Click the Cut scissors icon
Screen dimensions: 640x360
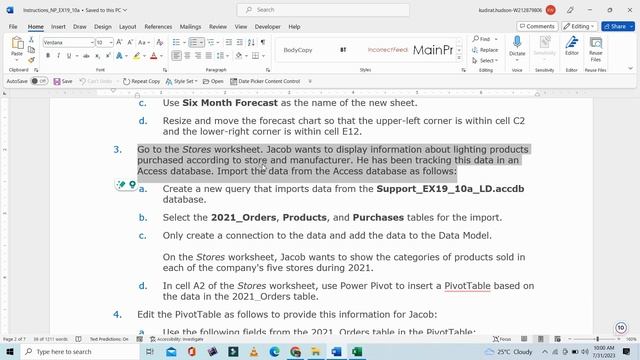(31, 40)
